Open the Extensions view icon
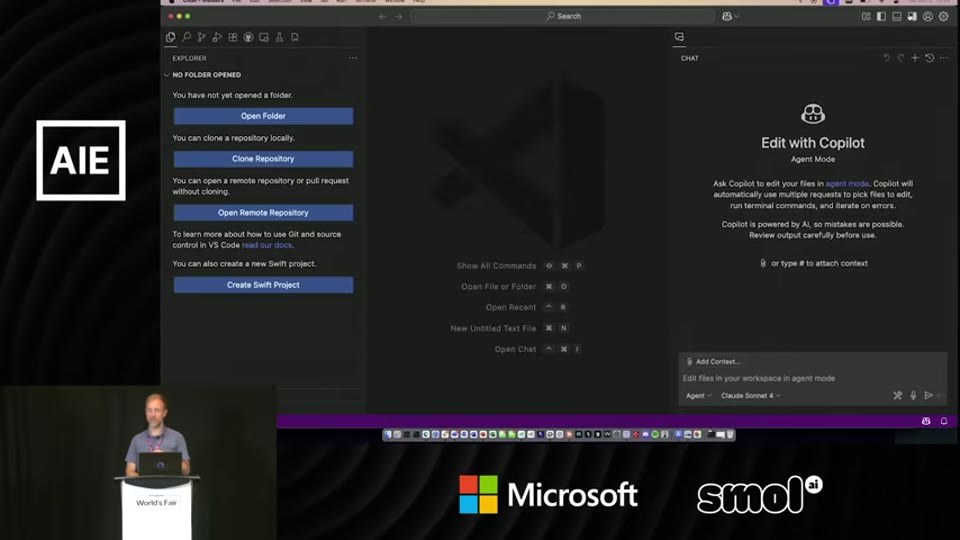960x540 pixels. [x=233, y=37]
